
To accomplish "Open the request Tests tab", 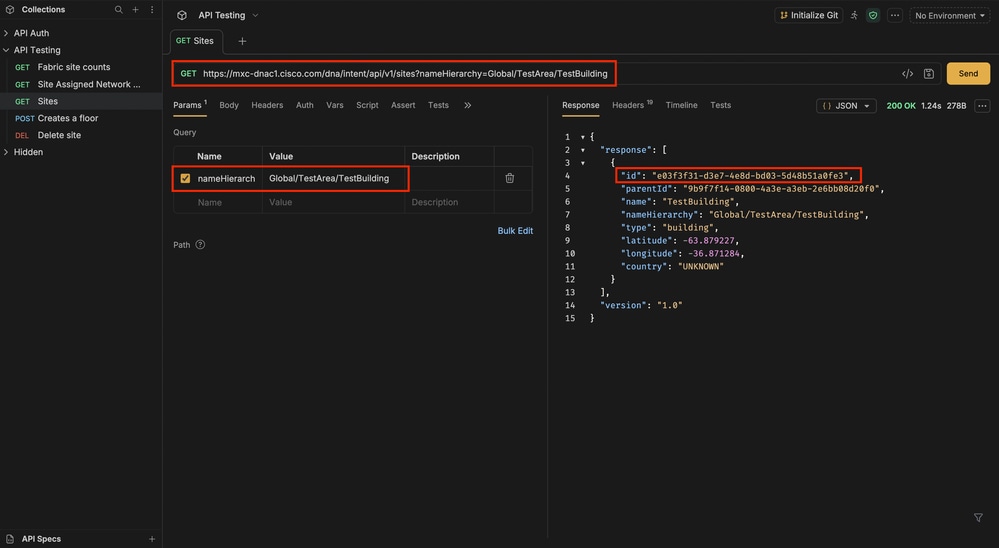I will (x=438, y=105).
